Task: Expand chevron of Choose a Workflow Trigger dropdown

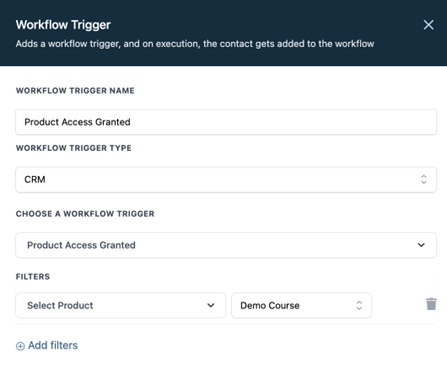Action: click(421, 245)
